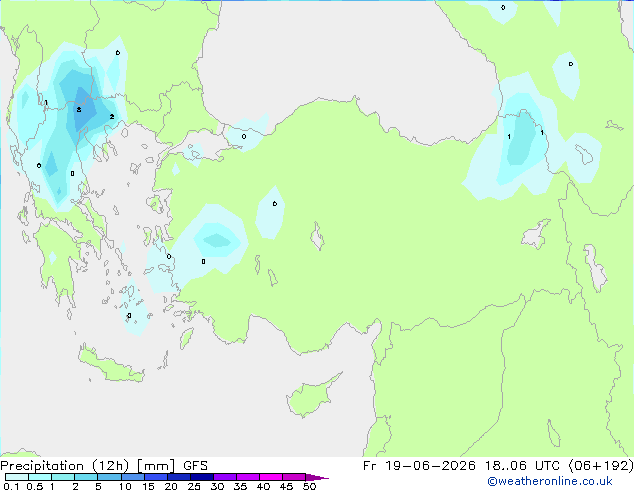Click the legend label '0.1'
This screenshot has height=490, width=634.
tap(11, 486)
